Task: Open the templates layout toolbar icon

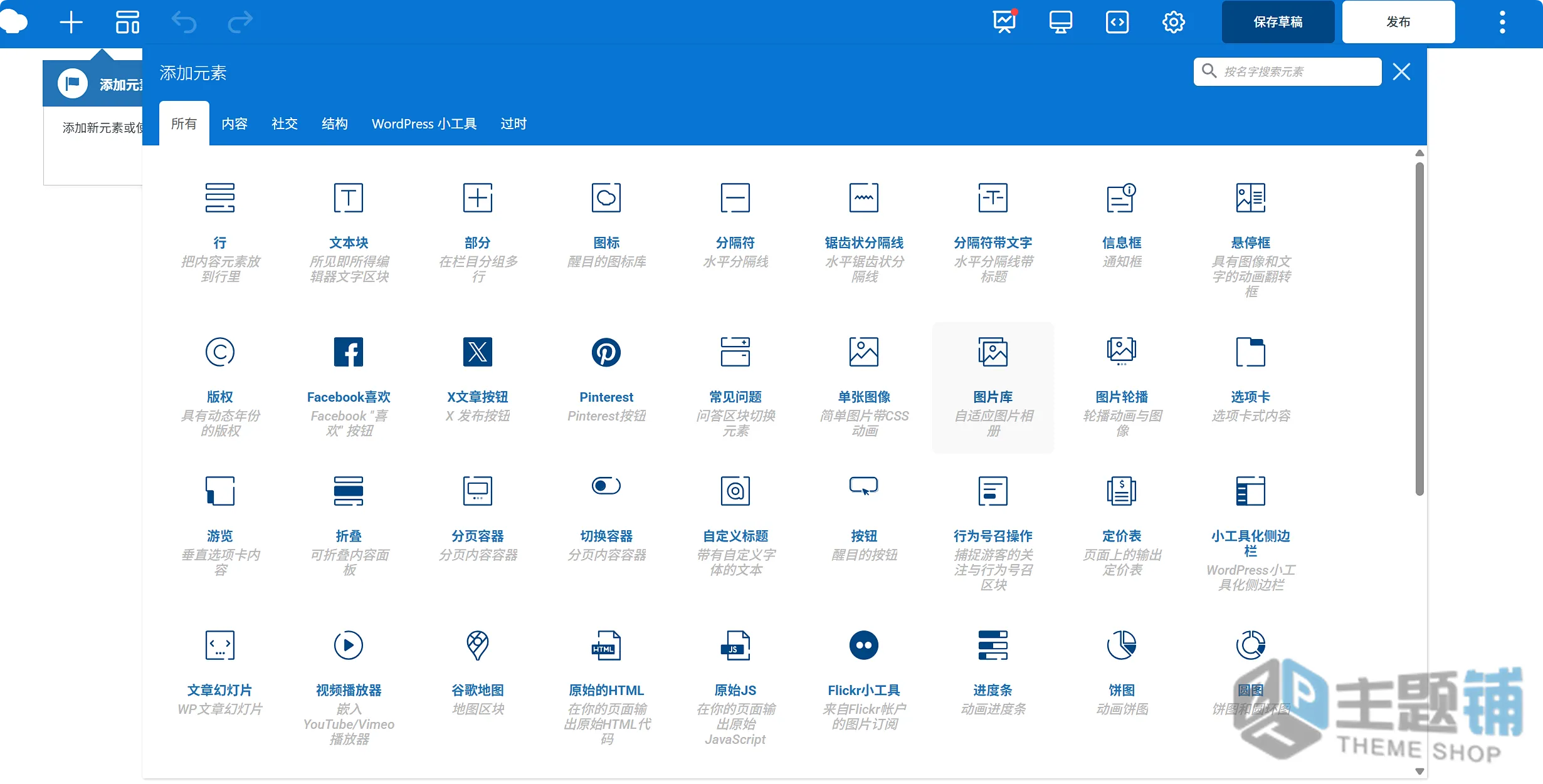Action: coord(127,22)
